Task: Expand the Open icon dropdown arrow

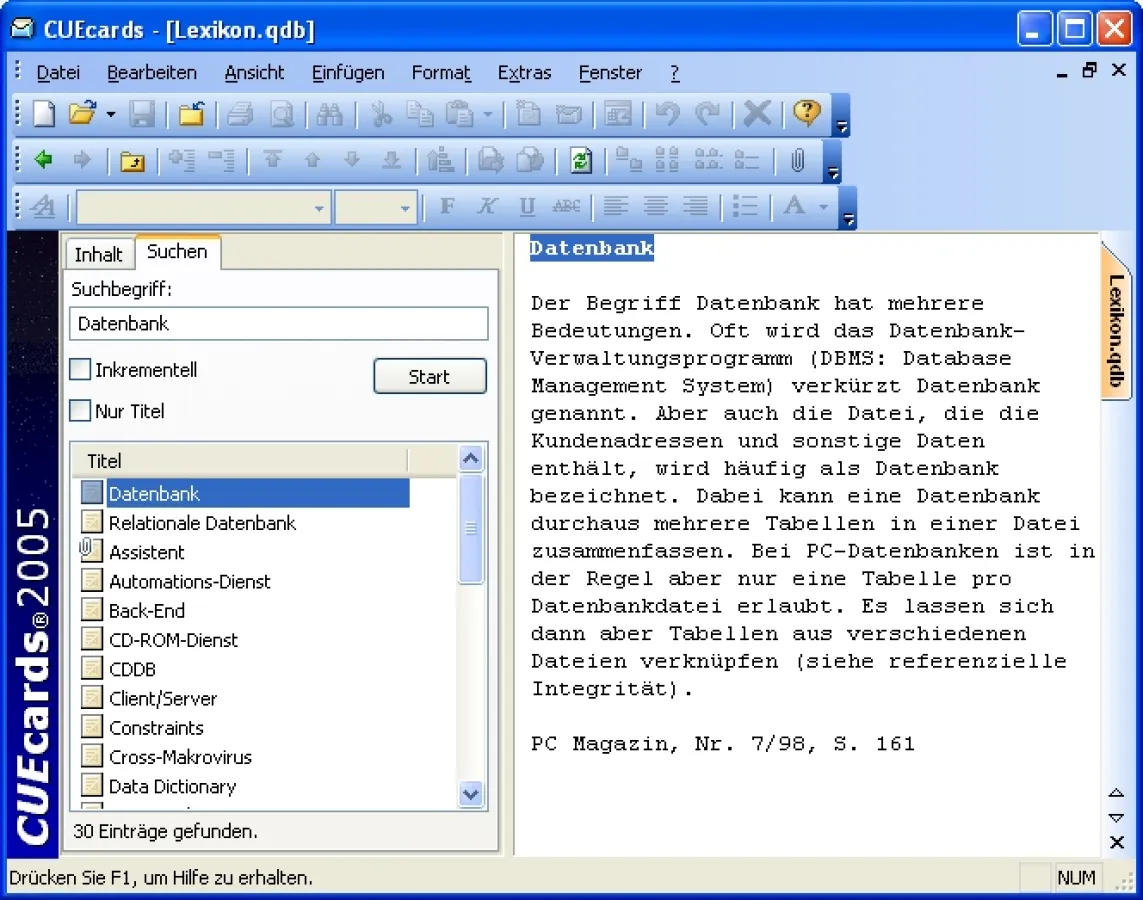Action: pyautogui.click(x=111, y=115)
